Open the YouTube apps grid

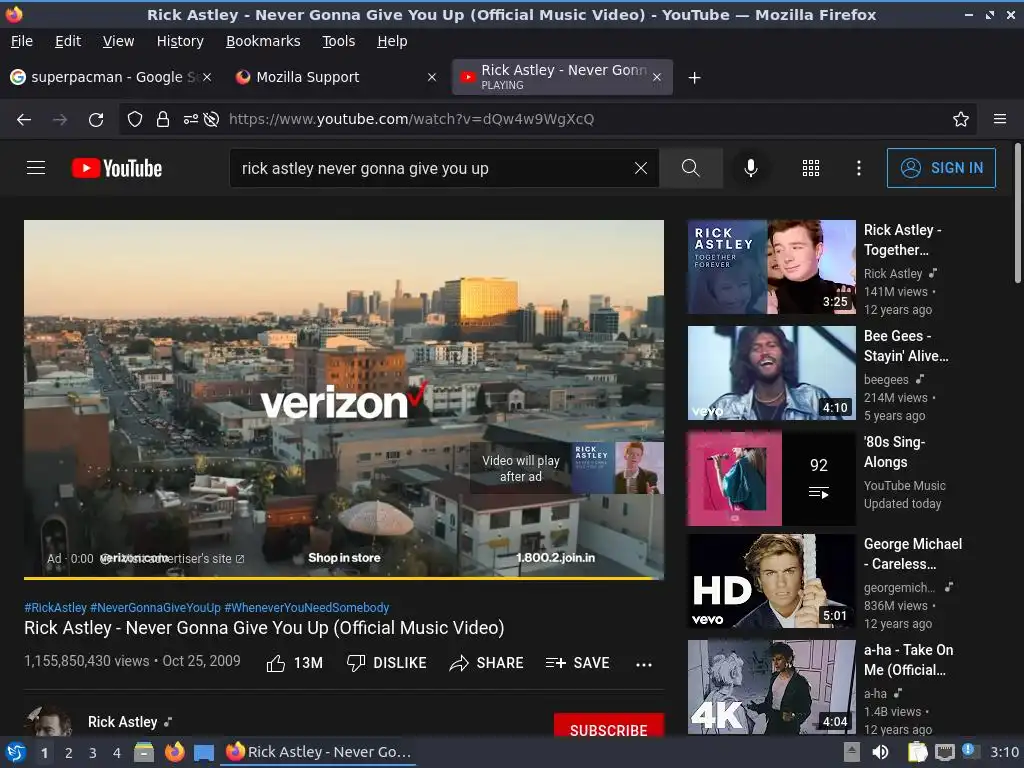click(810, 168)
